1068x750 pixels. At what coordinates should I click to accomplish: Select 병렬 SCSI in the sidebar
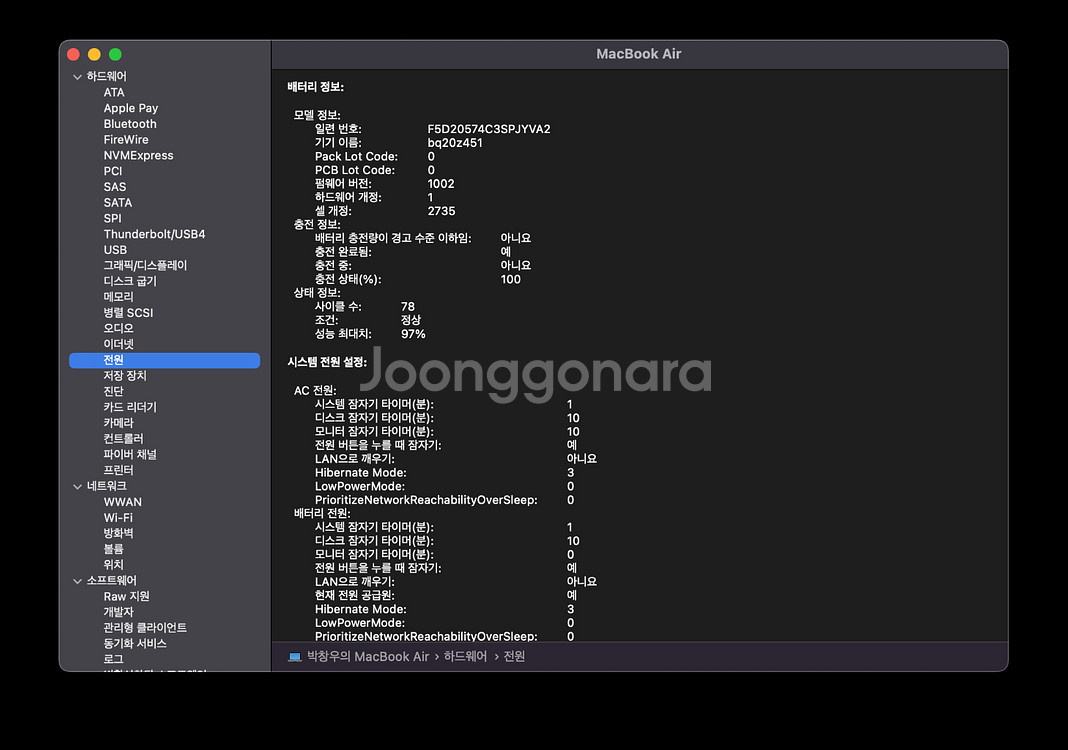(x=128, y=313)
